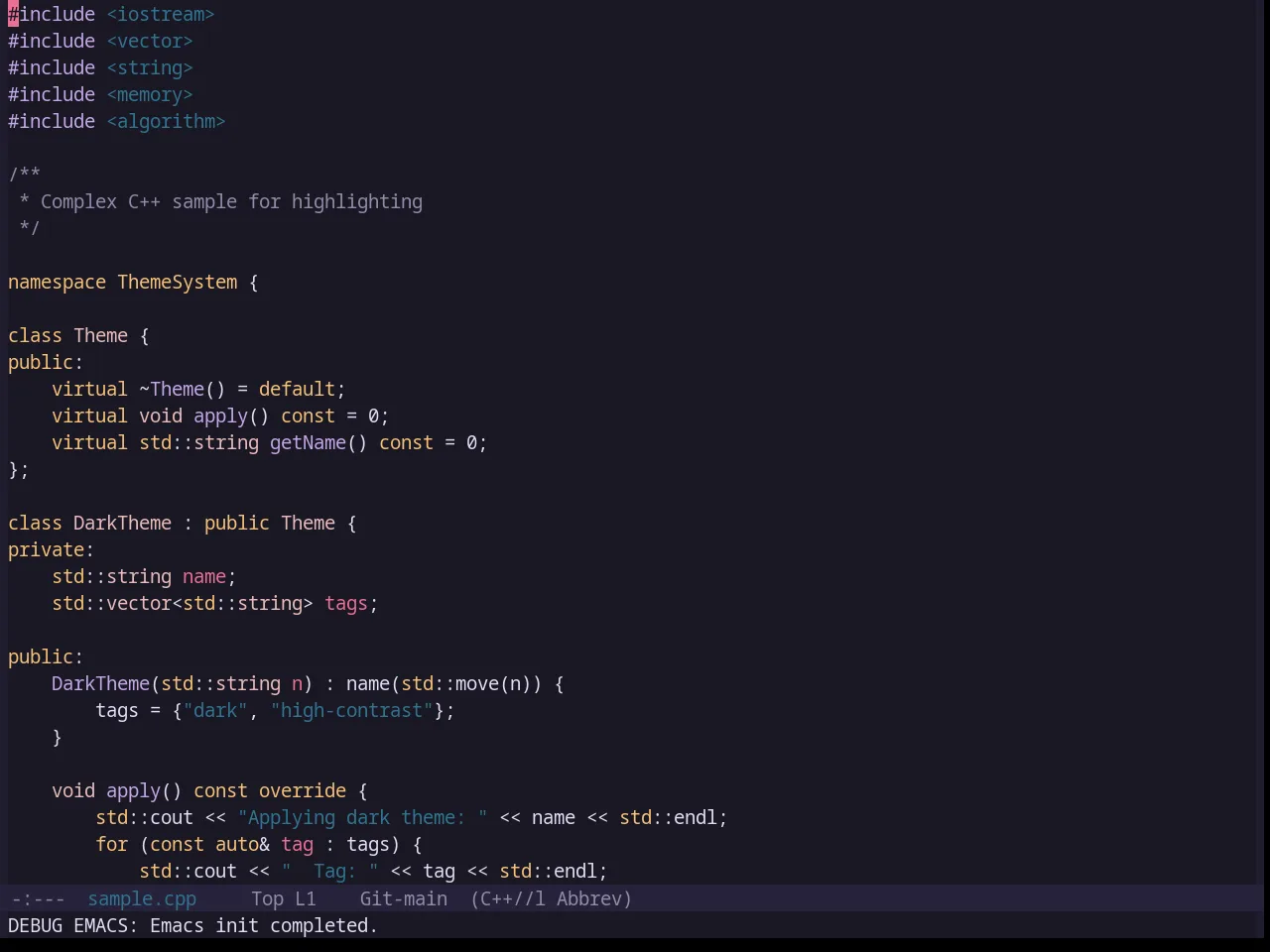The height and width of the screenshot is (952, 1270).
Task: Click the '<algorithm>' include header
Action: [166, 121]
